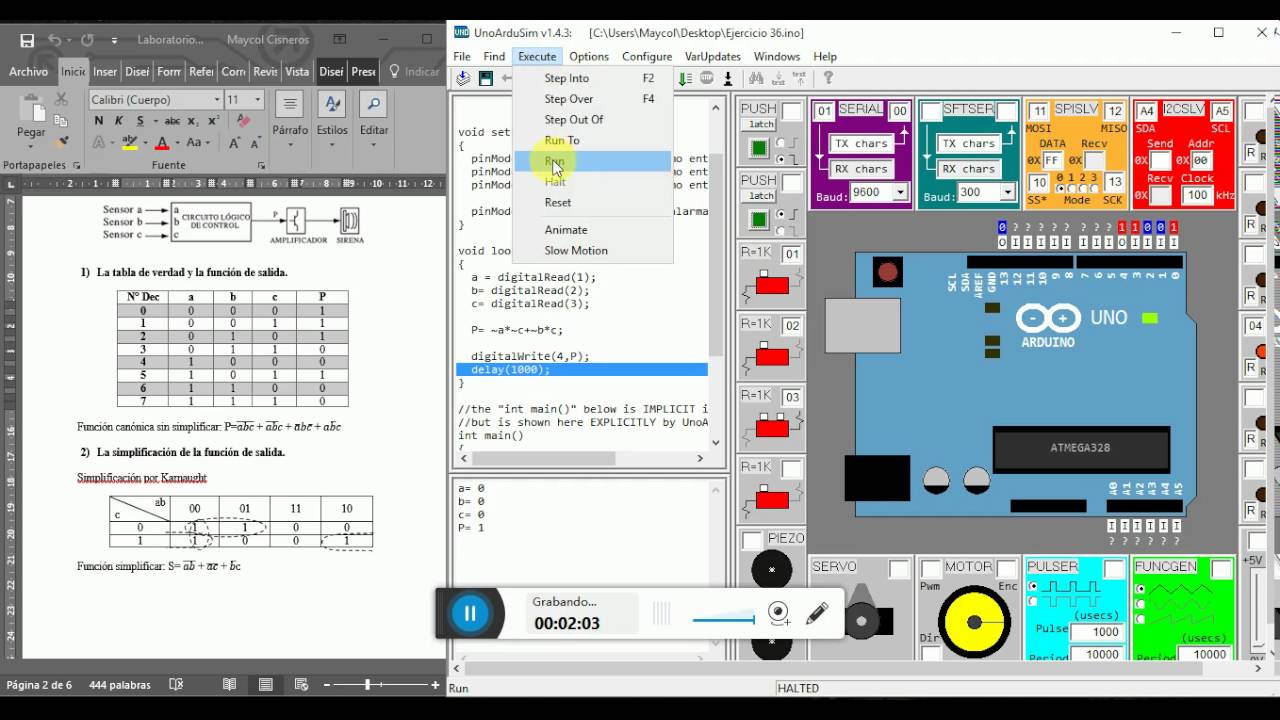This screenshot has height=720, width=1280.
Task: Open UnoArduSim help question mark icon
Action: pos(828,78)
